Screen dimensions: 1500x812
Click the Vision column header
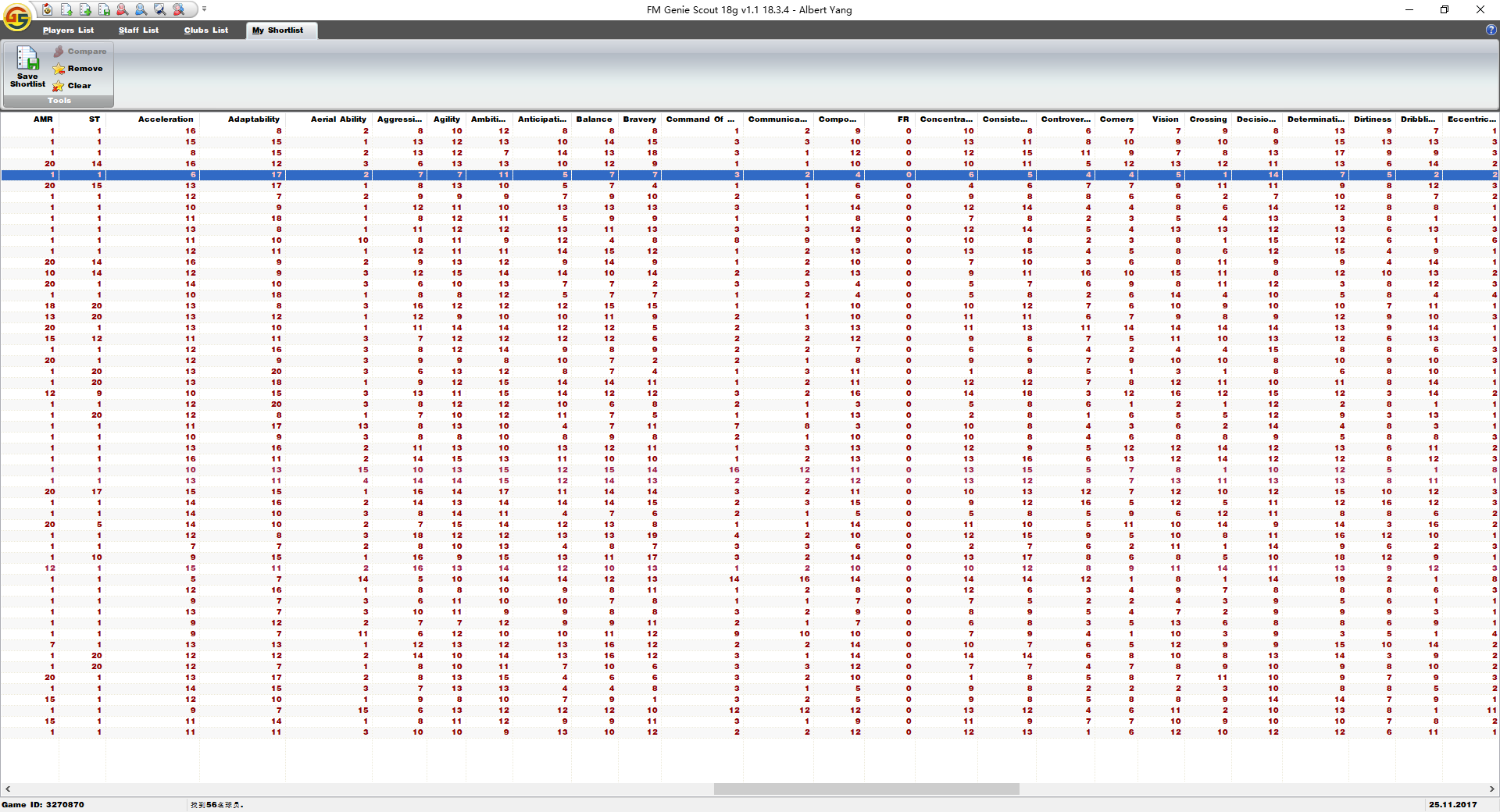[x=1165, y=119]
